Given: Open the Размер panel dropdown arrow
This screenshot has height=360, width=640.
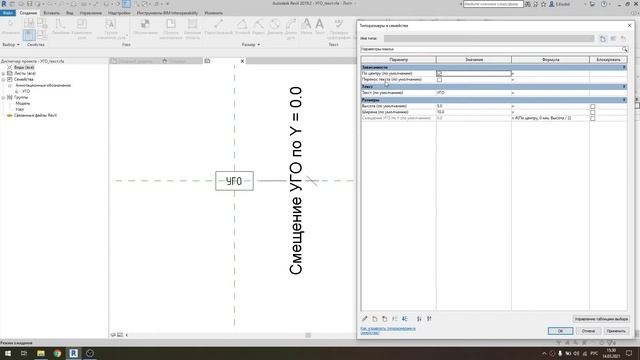Looking at the screenshot, I should [258, 44].
